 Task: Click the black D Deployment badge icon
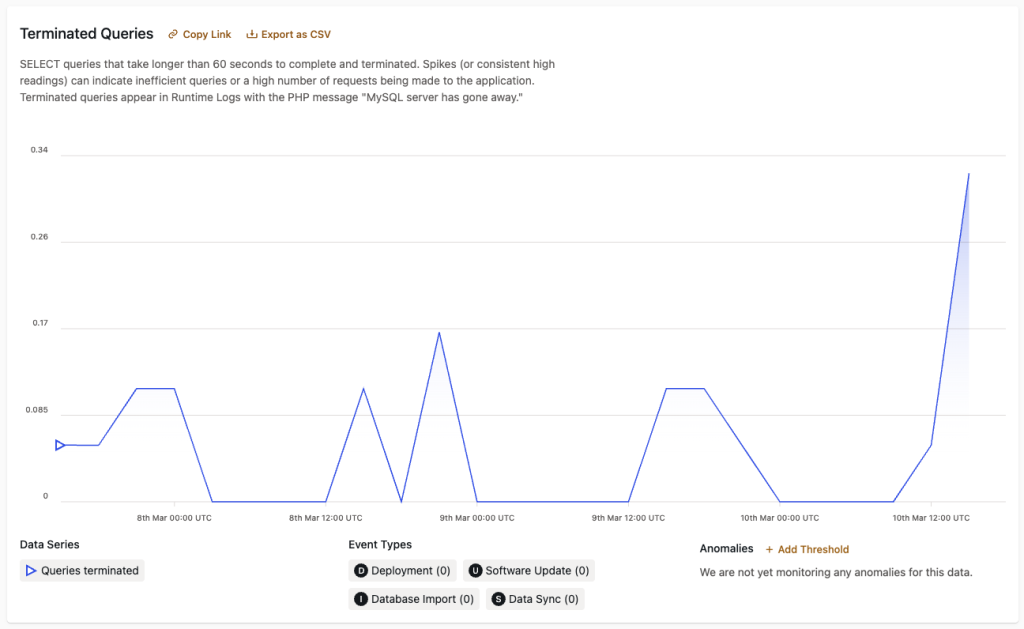point(361,571)
